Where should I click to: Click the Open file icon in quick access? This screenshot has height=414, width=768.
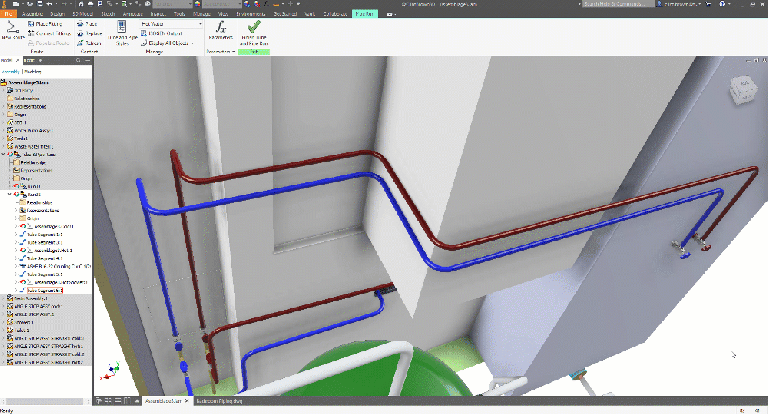pyautogui.click(x=30, y=4)
